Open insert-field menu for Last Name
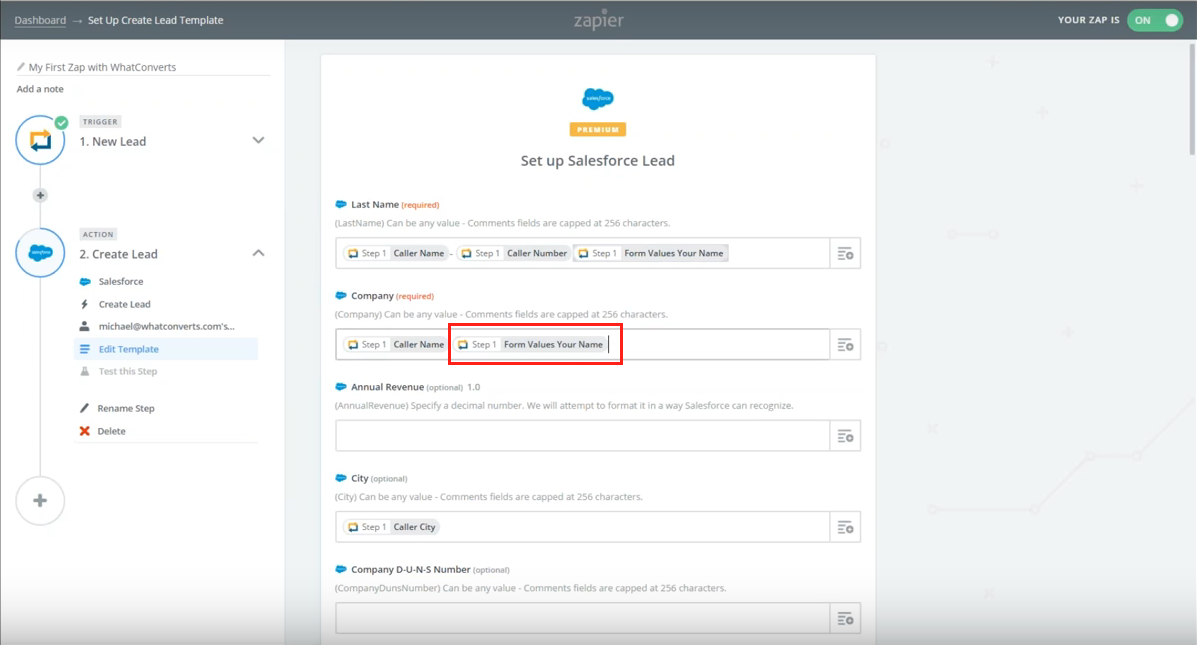 (x=845, y=253)
